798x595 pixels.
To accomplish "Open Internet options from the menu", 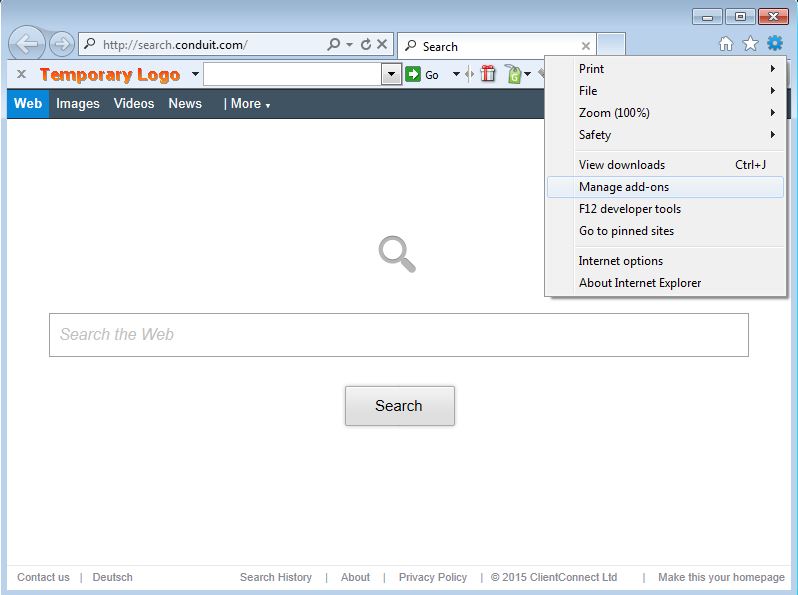I will pyautogui.click(x=666, y=261).
